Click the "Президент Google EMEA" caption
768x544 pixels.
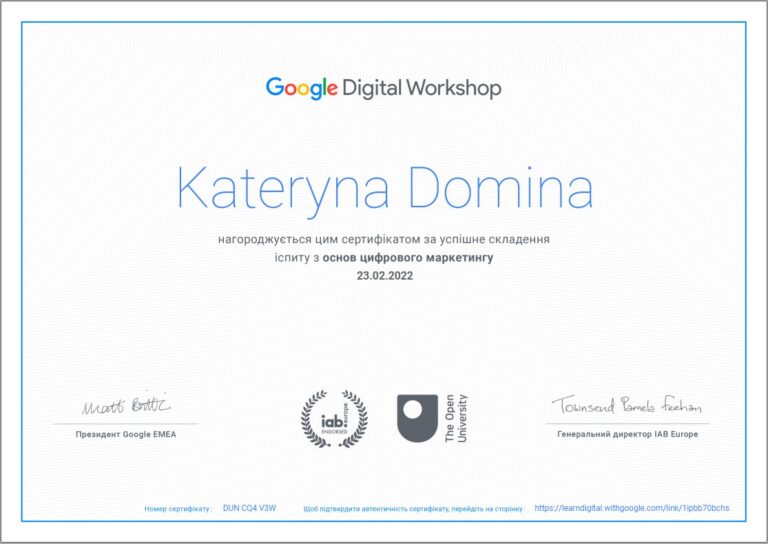(x=126, y=435)
